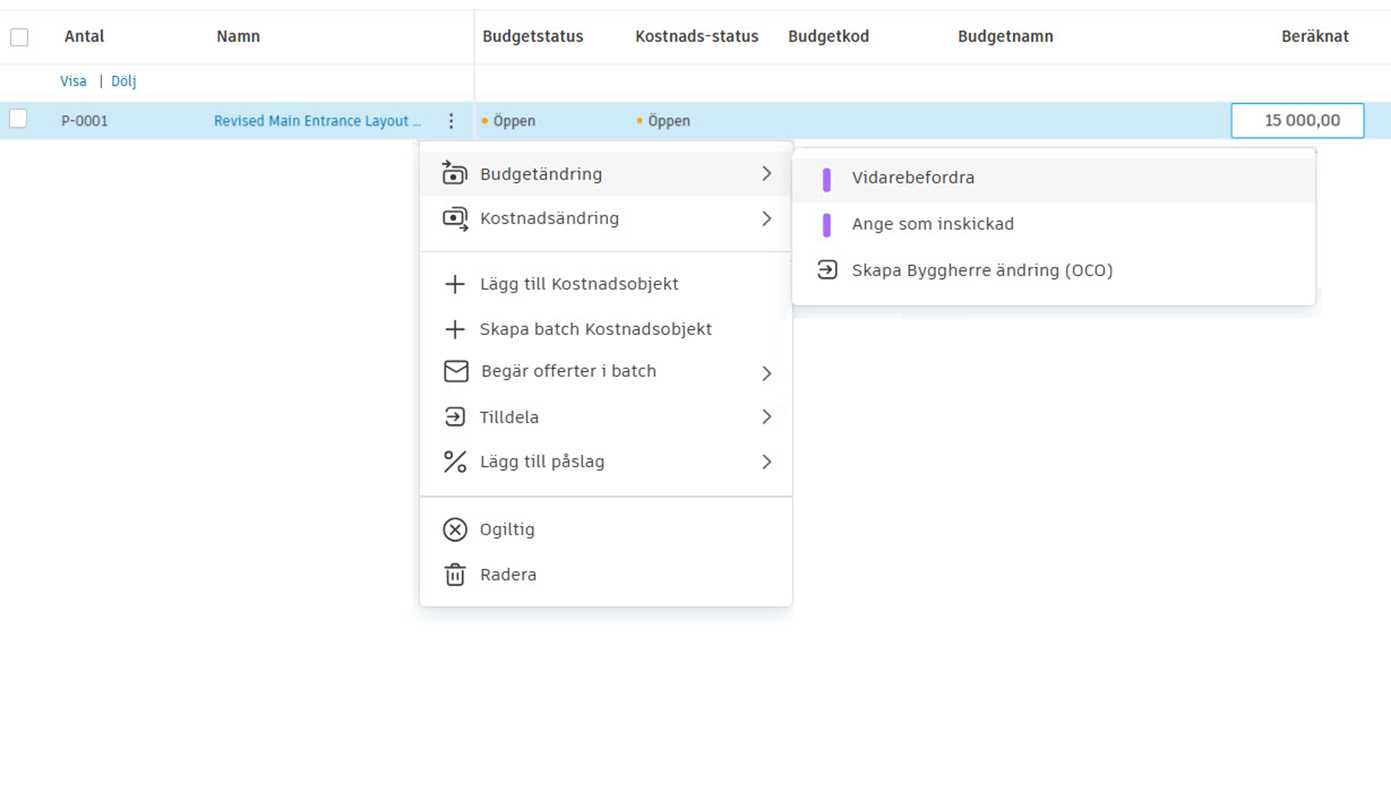Click the percent icon for Lägg till påslag

pos(455,461)
